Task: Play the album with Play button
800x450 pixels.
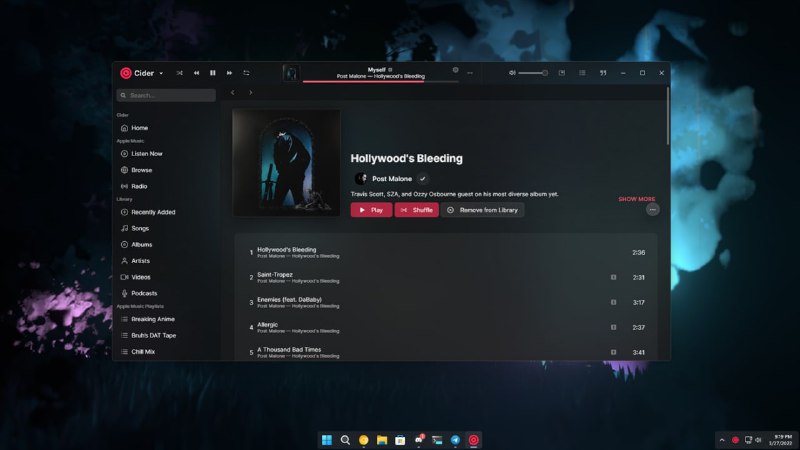Action: pos(371,210)
